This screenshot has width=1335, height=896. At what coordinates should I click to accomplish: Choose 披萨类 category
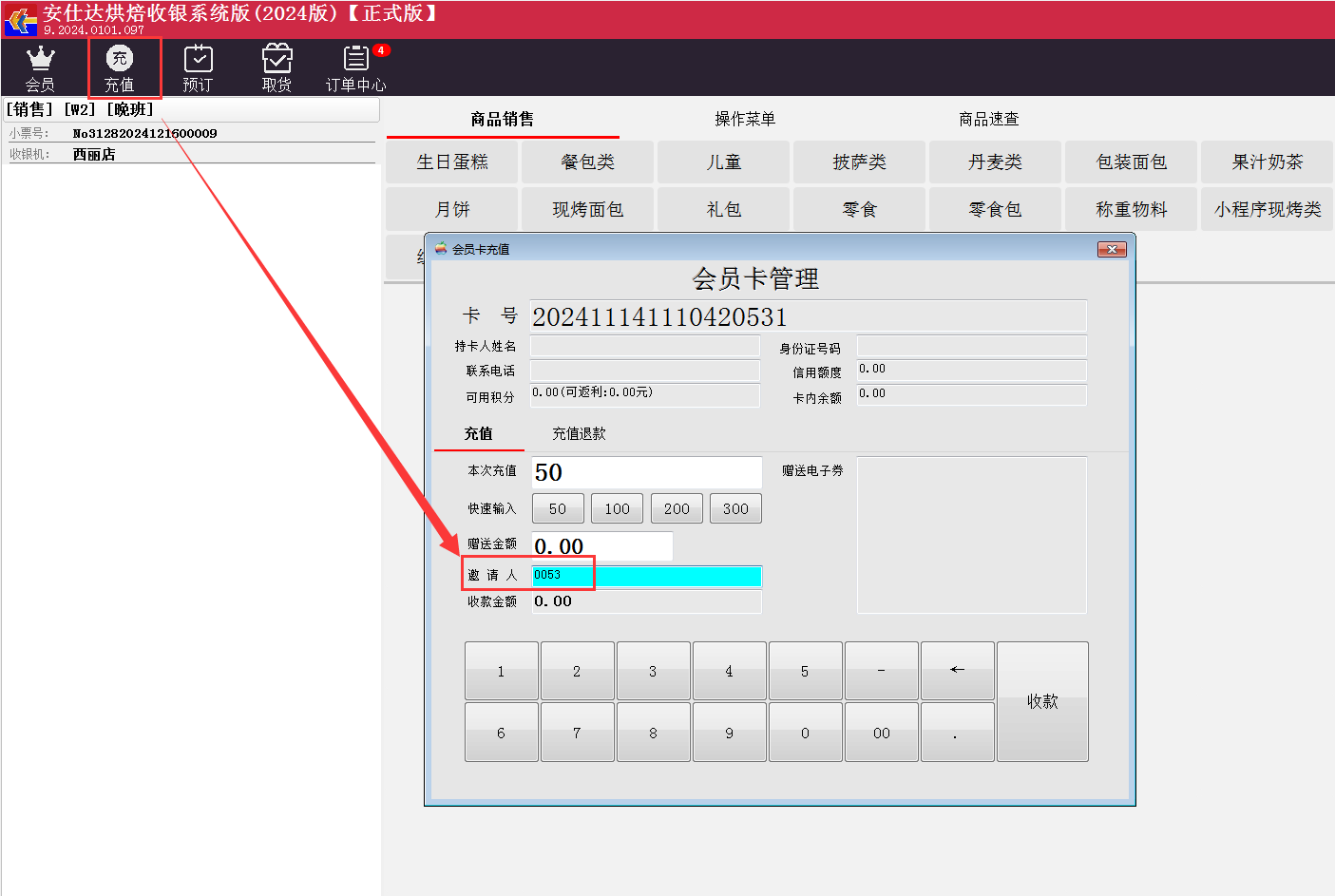pos(860,162)
